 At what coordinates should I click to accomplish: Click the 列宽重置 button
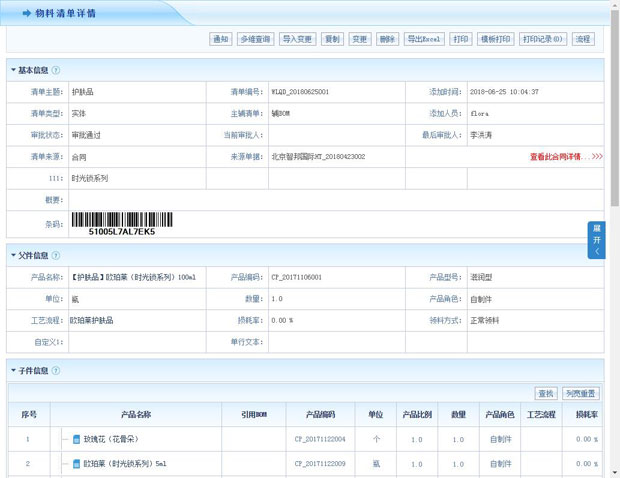click(580, 394)
